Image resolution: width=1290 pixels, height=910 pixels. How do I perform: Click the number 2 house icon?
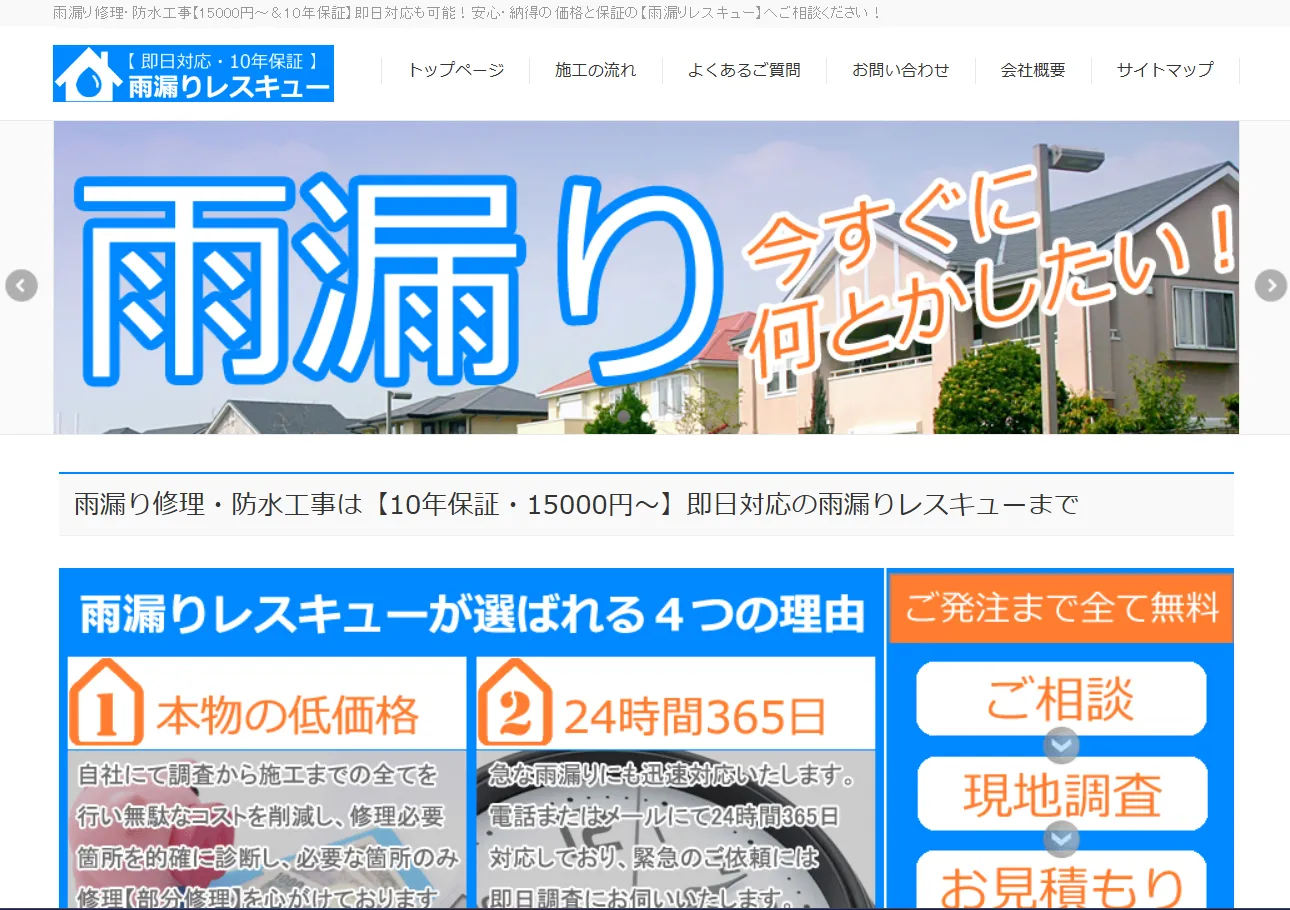(x=515, y=703)
